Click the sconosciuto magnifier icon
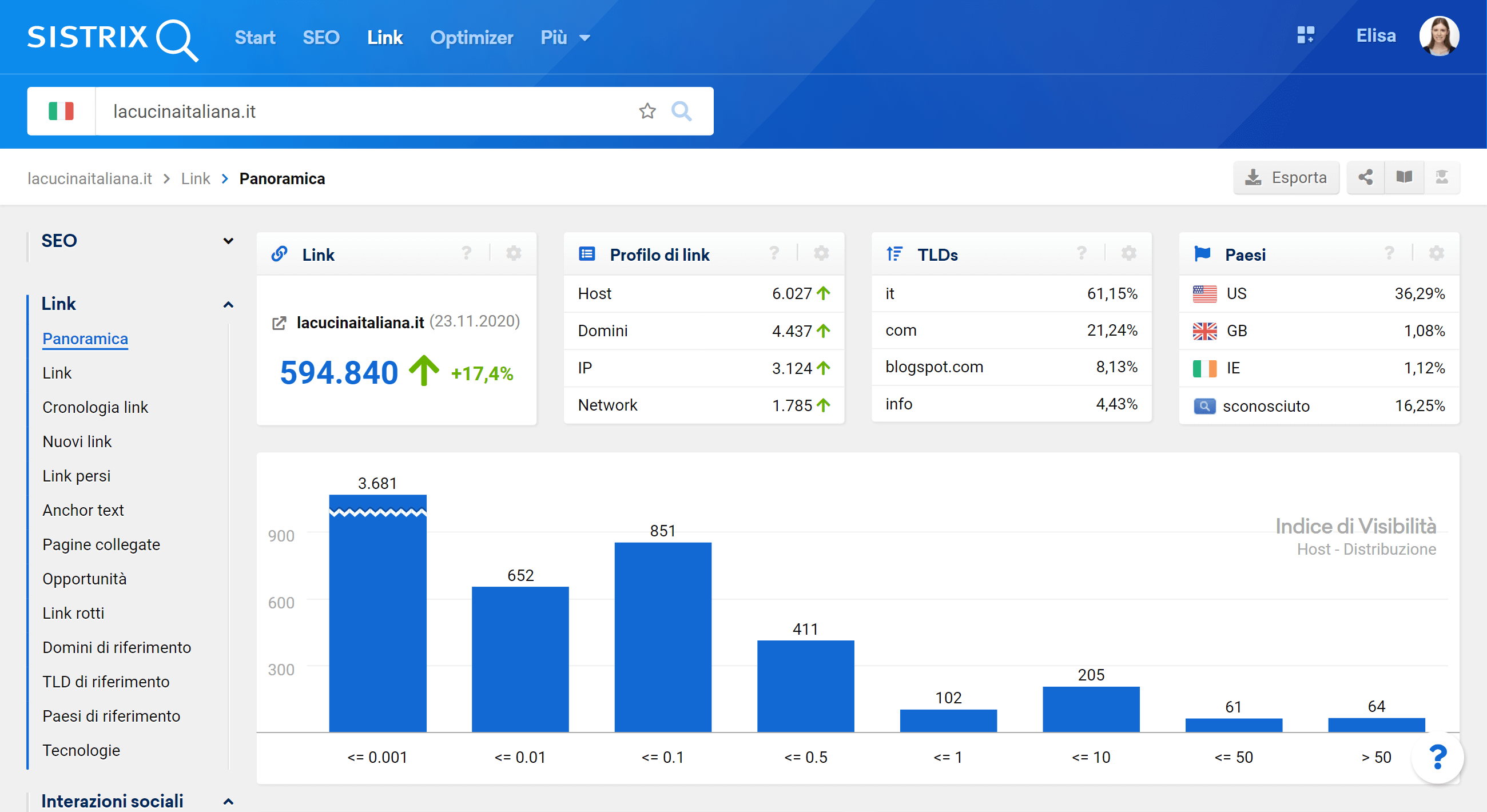The width and height of the screenshot is (1487, 812). coord(1204,407)
